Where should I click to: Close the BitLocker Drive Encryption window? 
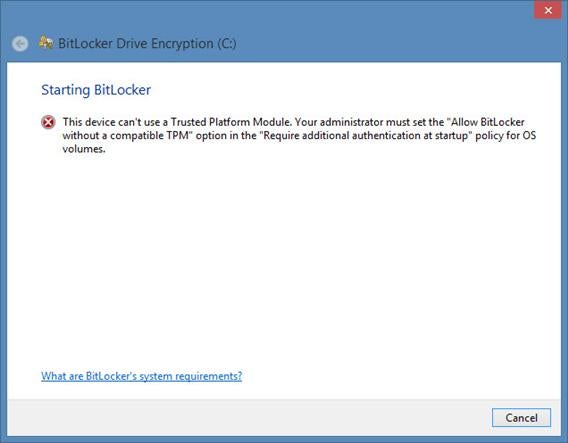coord(548,10)
